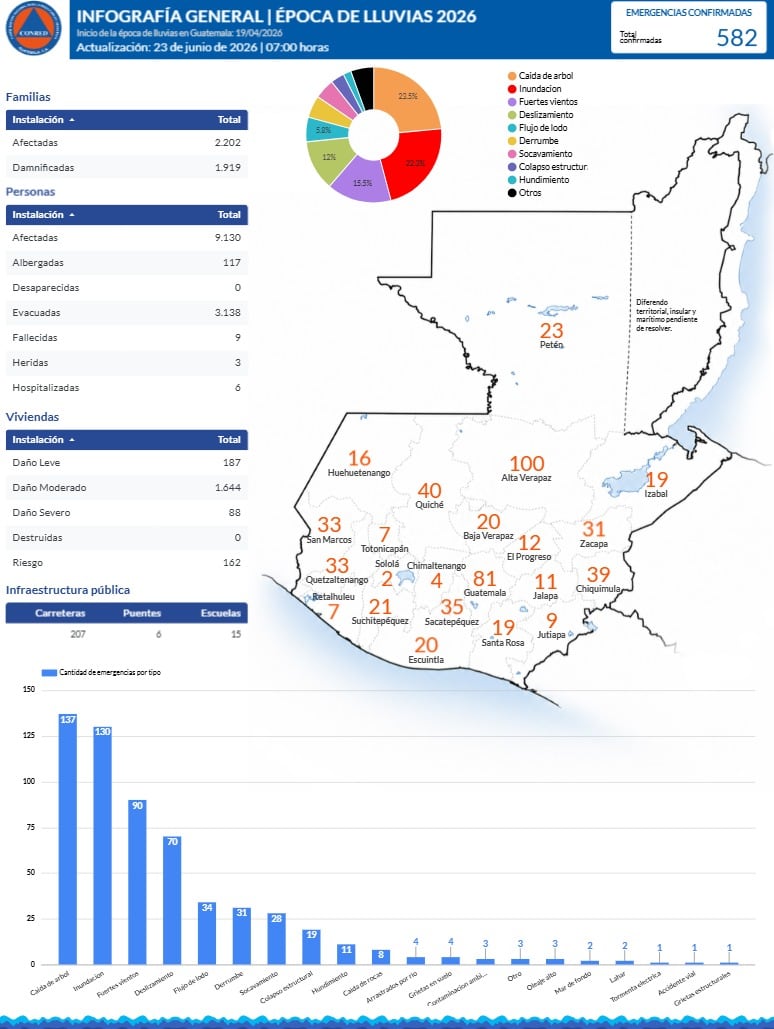Click Petén value 23 on the map

click(551, 330)
